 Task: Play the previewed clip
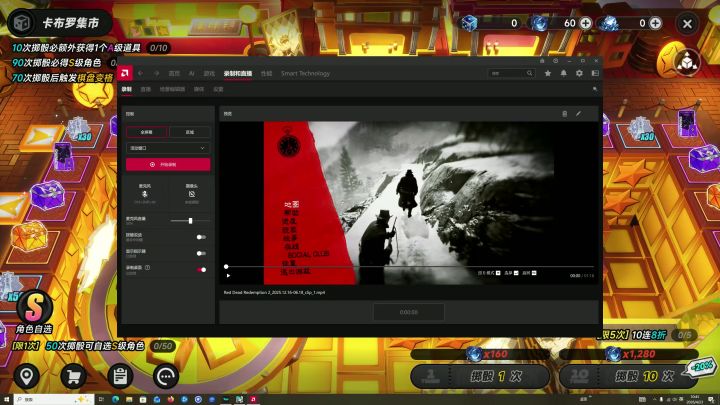point(228,276)
